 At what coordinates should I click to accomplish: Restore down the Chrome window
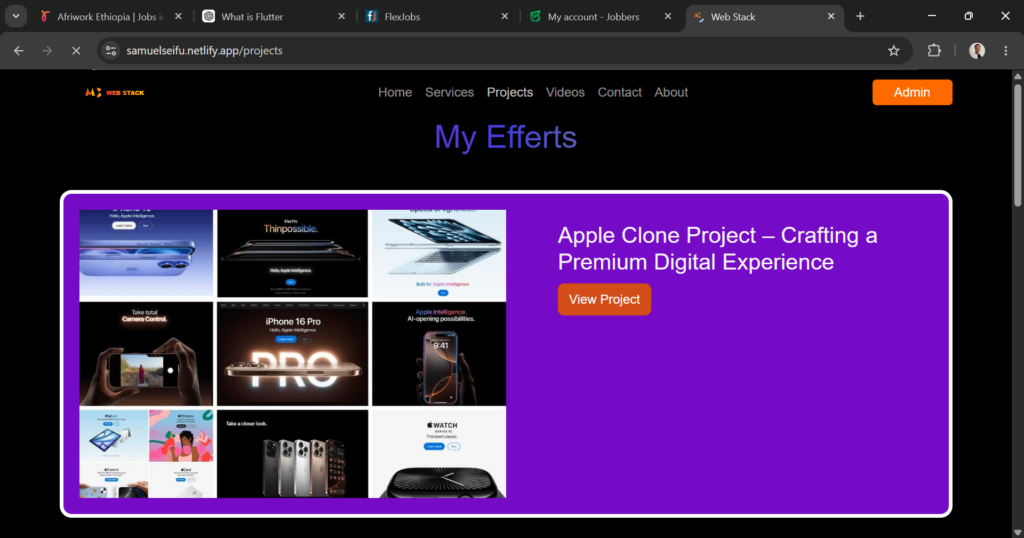(x=968, y=16)
